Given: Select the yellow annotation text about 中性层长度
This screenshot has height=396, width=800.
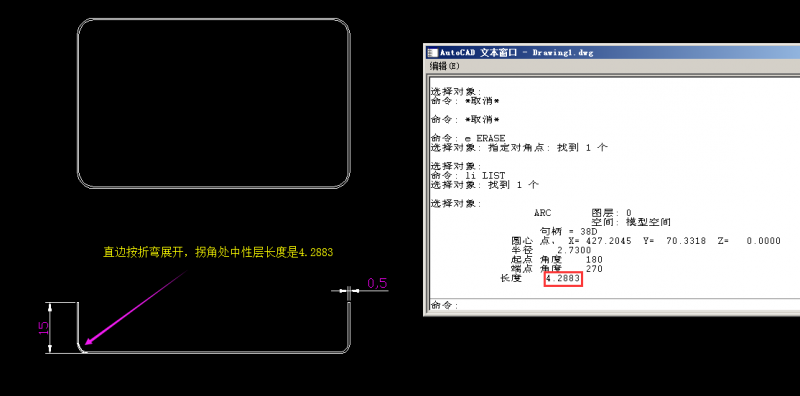Looking at the screenshot, I should click(x=218, y=252).
